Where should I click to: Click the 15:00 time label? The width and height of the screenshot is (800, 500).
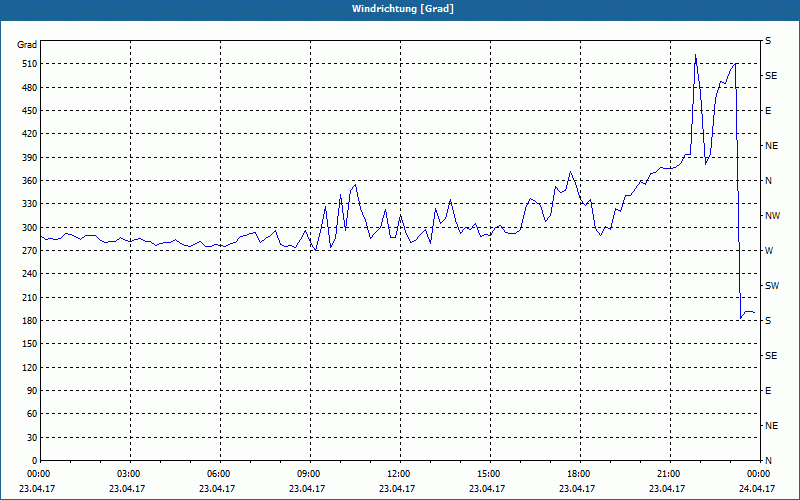[489, 474]
